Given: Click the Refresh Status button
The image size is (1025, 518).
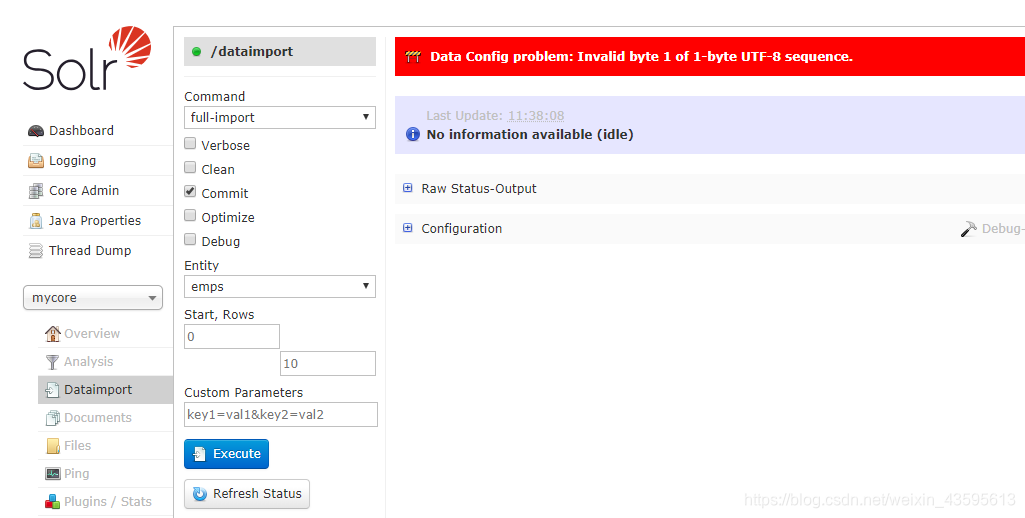Looking at the screenshot, I should [246, 494].
